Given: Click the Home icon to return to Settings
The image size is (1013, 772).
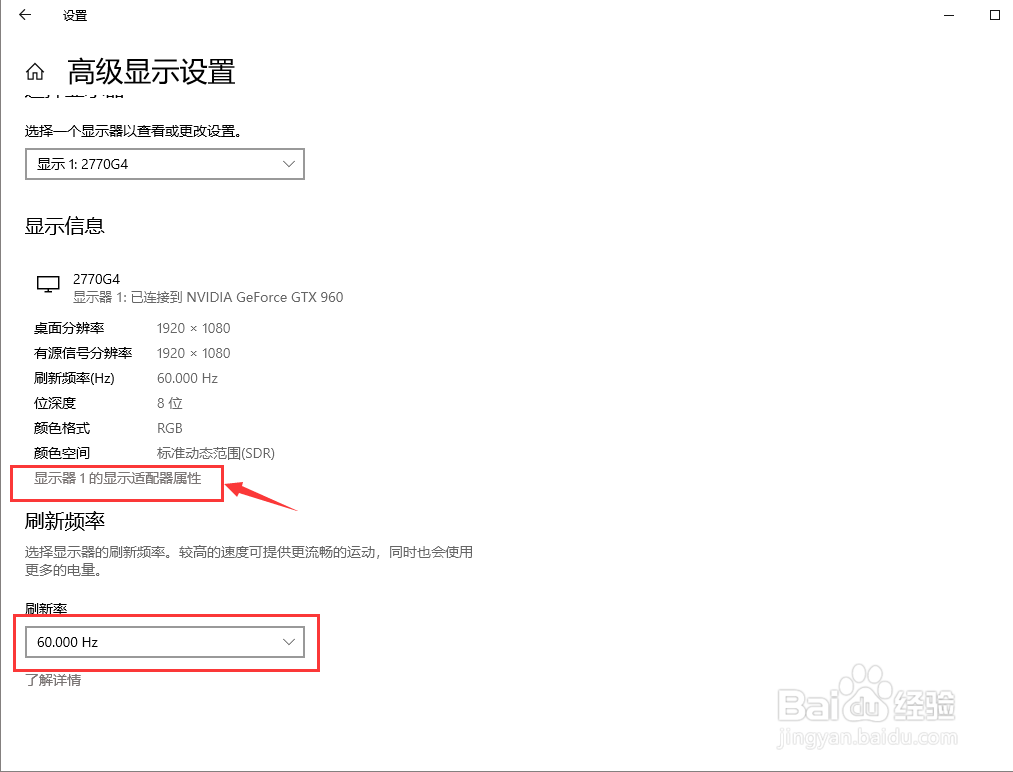Looking at the screenshot, I should (34, 71).
